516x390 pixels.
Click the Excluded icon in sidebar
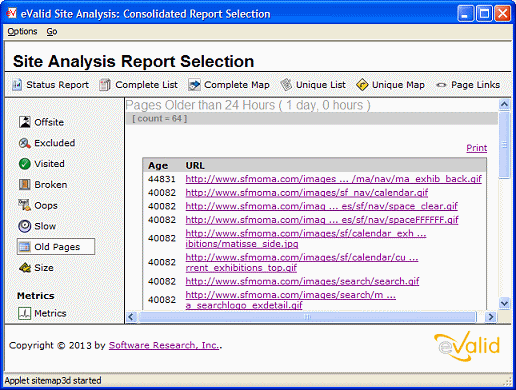pos(25,143)
